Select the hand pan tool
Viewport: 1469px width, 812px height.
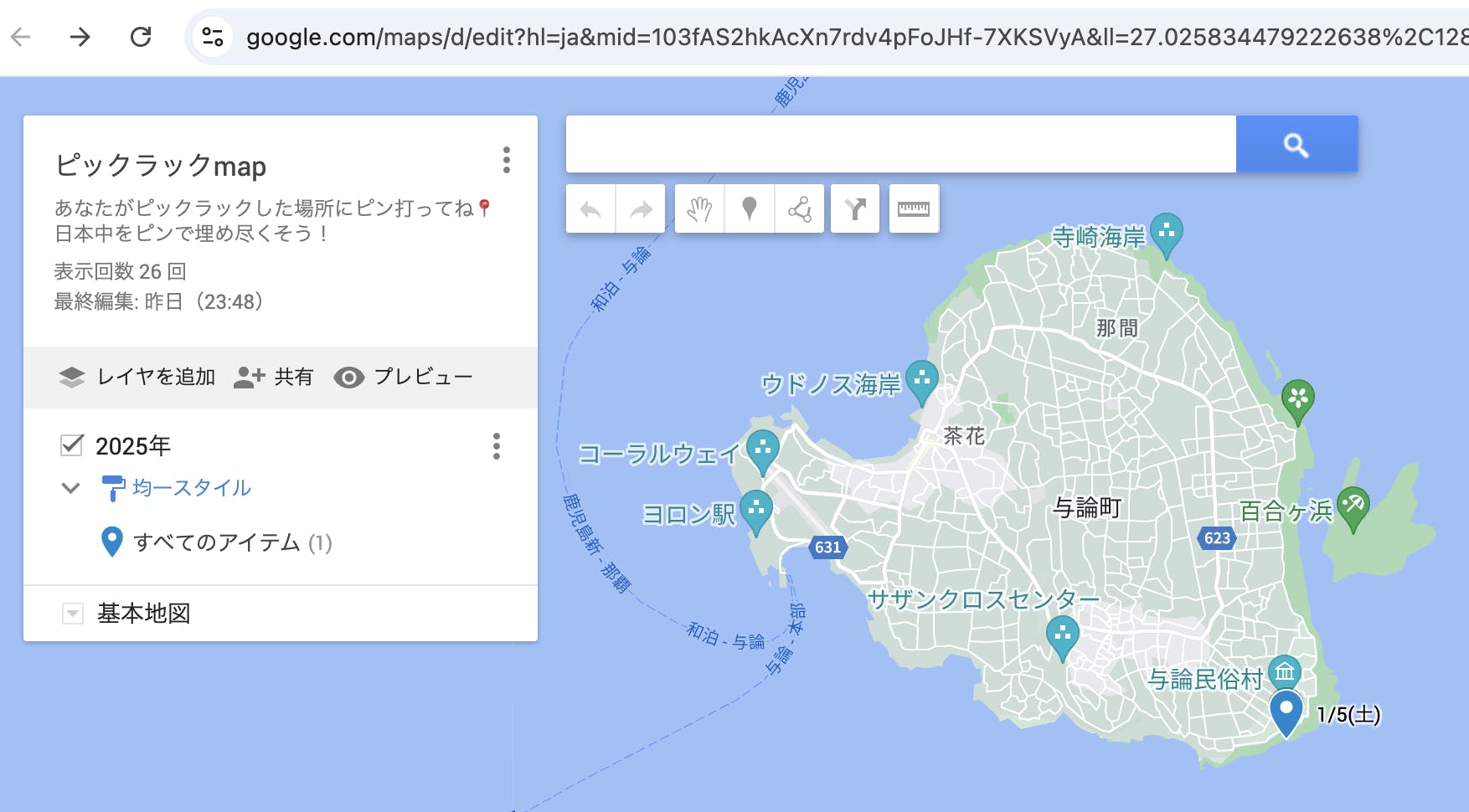699,209
